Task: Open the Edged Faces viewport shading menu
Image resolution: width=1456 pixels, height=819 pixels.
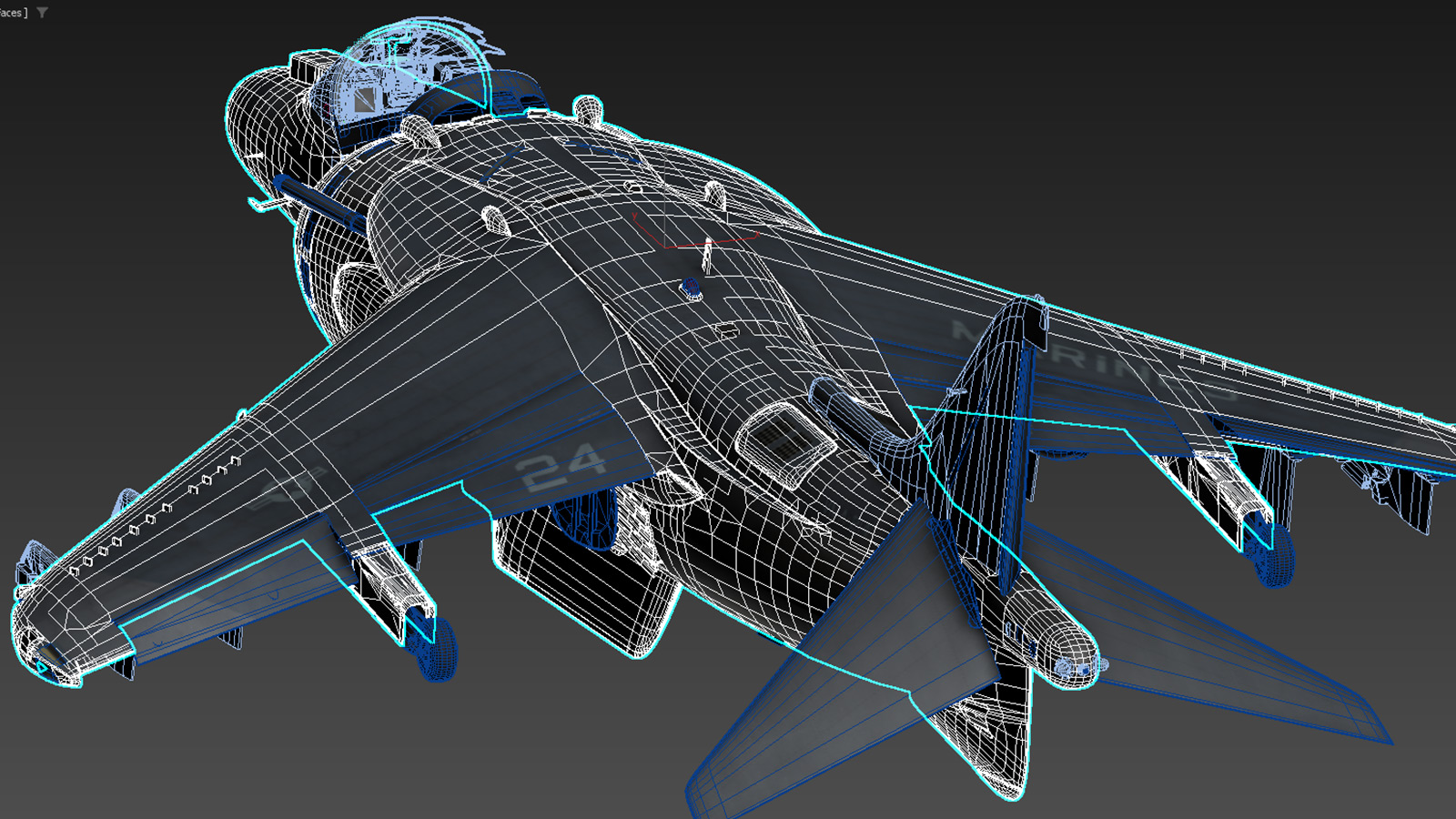Action: [13, 13]
